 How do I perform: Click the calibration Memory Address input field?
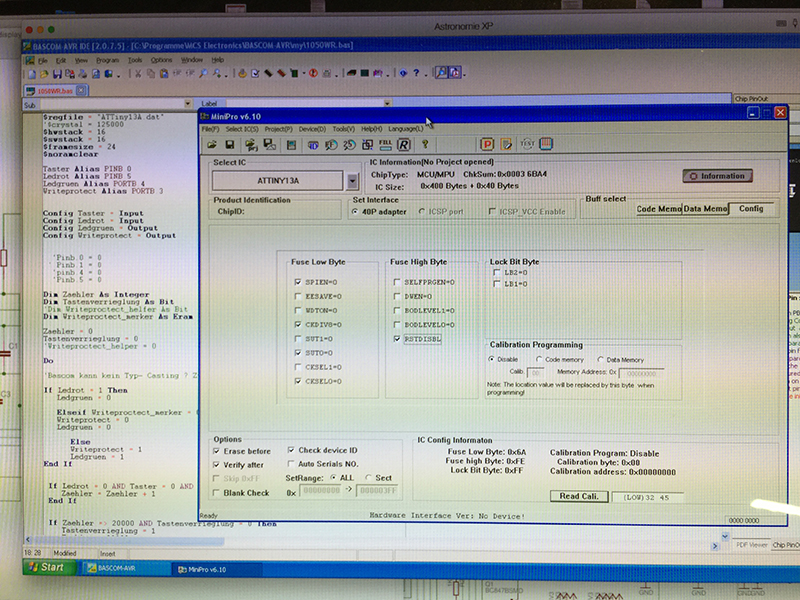[641, 373]
